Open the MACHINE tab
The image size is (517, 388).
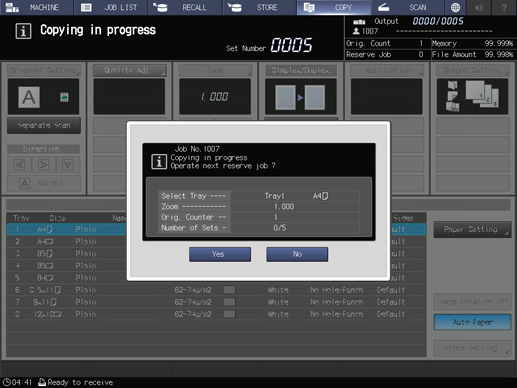pos(36,7)
